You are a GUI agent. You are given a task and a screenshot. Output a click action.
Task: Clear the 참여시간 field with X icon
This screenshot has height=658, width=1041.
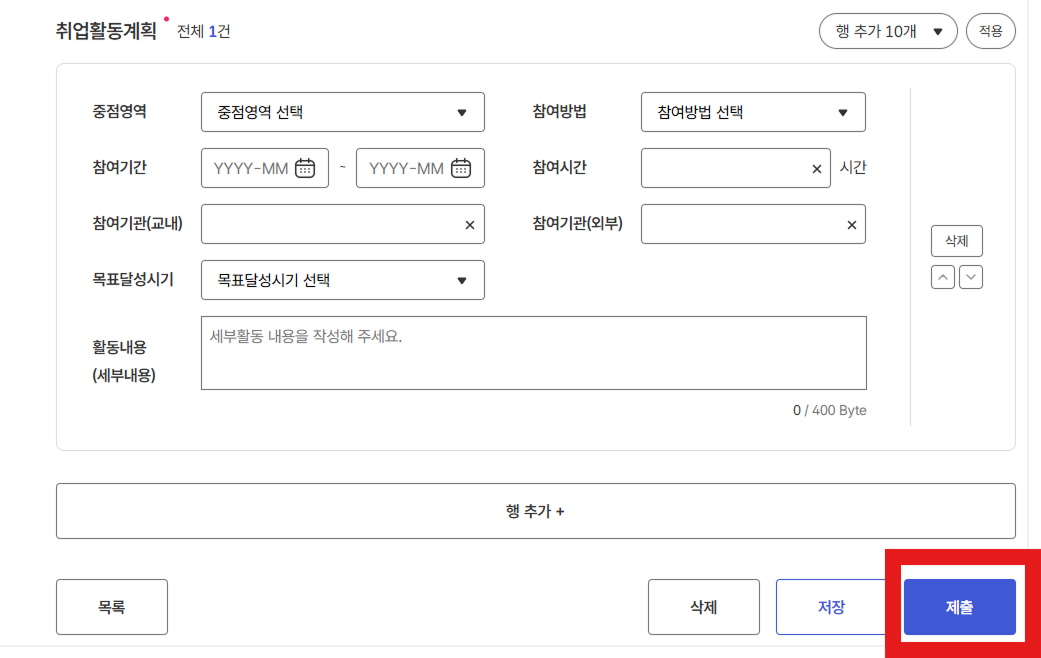(817, 169)
